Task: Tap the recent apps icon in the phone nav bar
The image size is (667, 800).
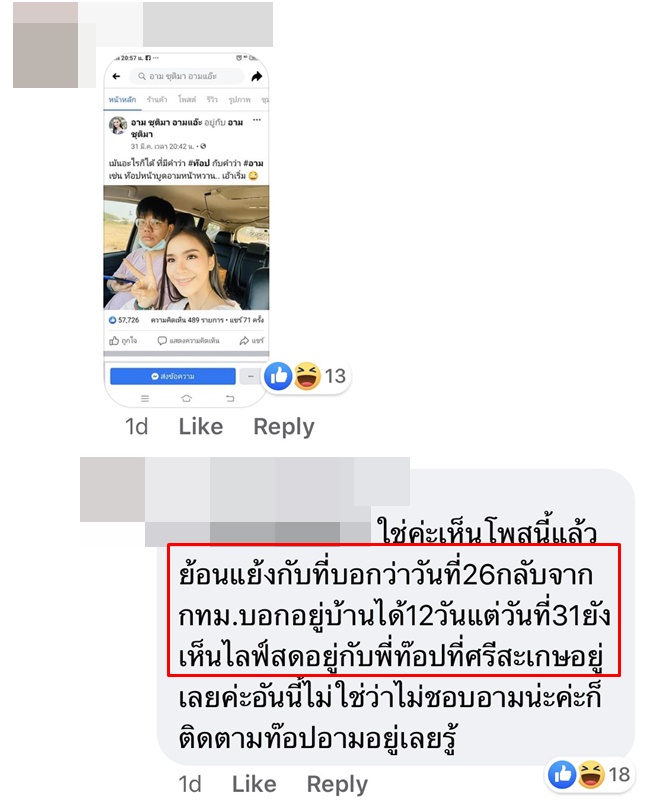Action: point(145,398)
